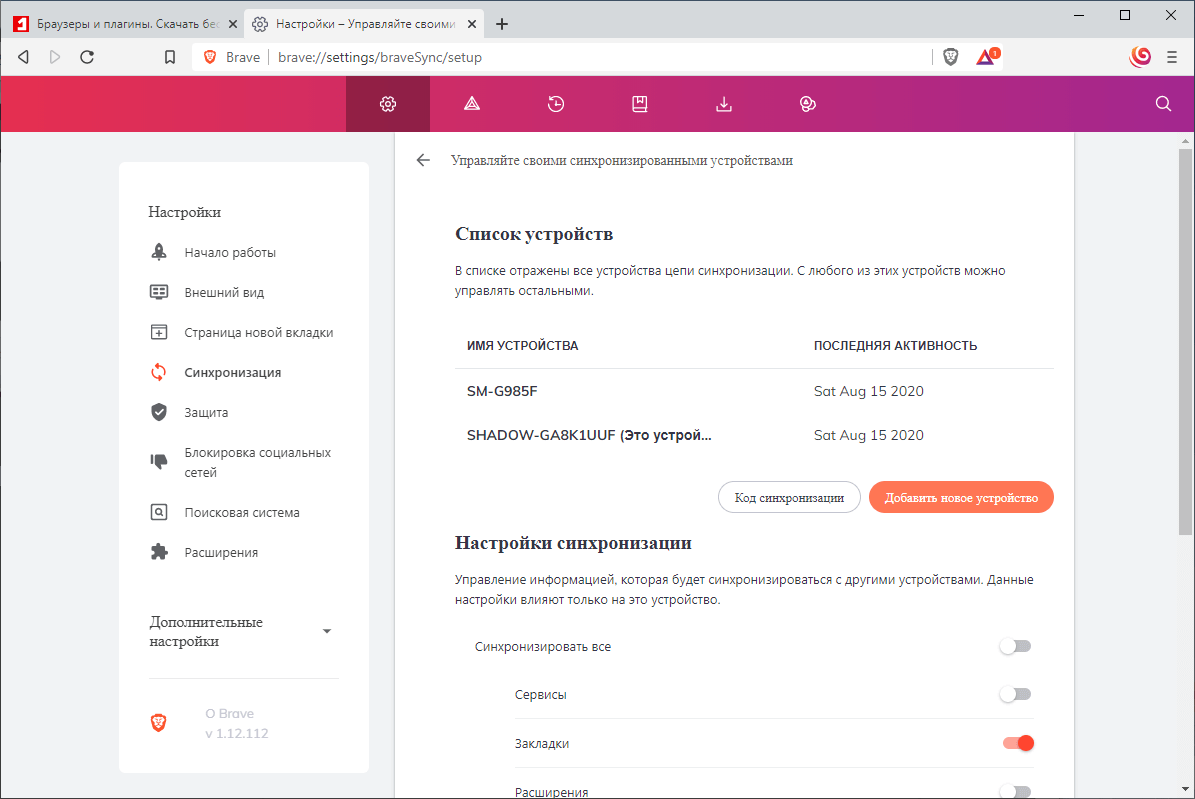This screenshot has height=799, width=1195.
Task: Close the Настройки settings tab
Action: (x=472, y=24)
